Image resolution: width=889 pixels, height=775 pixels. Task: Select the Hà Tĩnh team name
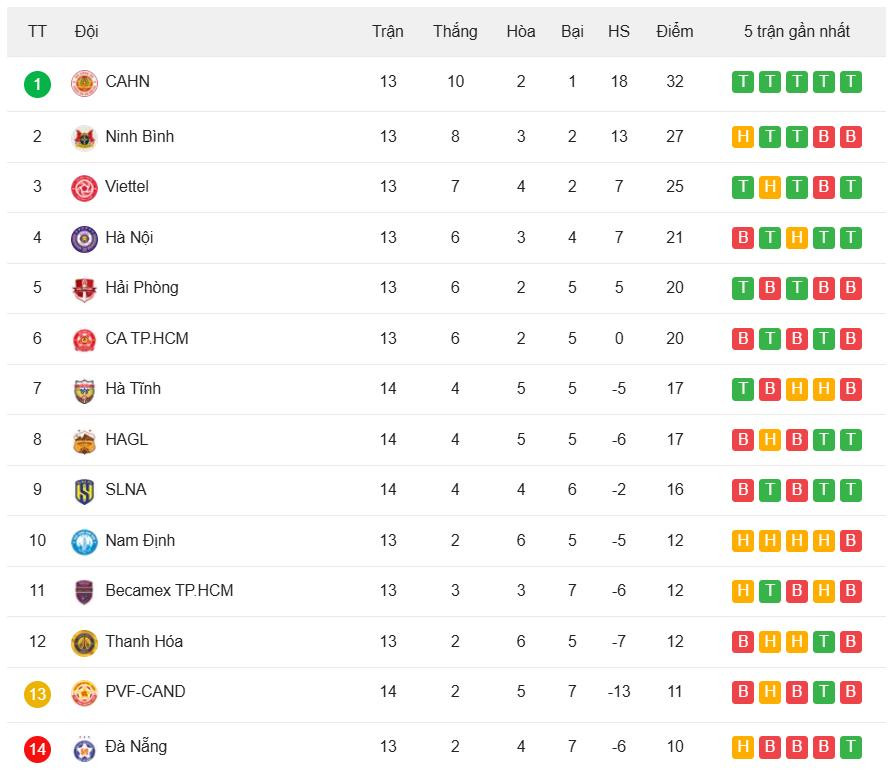pyautogui.click(x=133, y=388)
